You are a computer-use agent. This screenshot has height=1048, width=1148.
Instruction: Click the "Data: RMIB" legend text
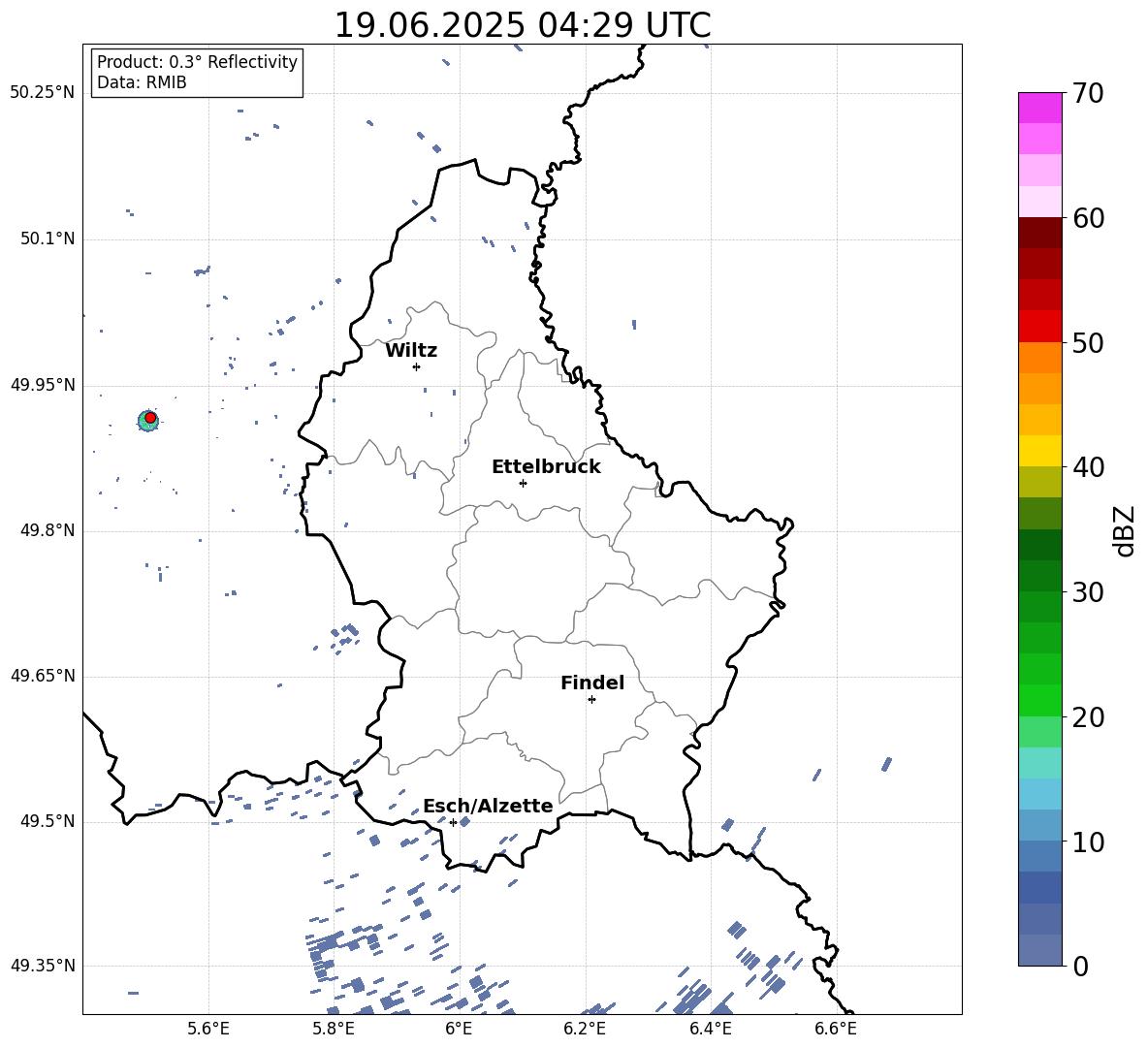[x=142, y=82]
